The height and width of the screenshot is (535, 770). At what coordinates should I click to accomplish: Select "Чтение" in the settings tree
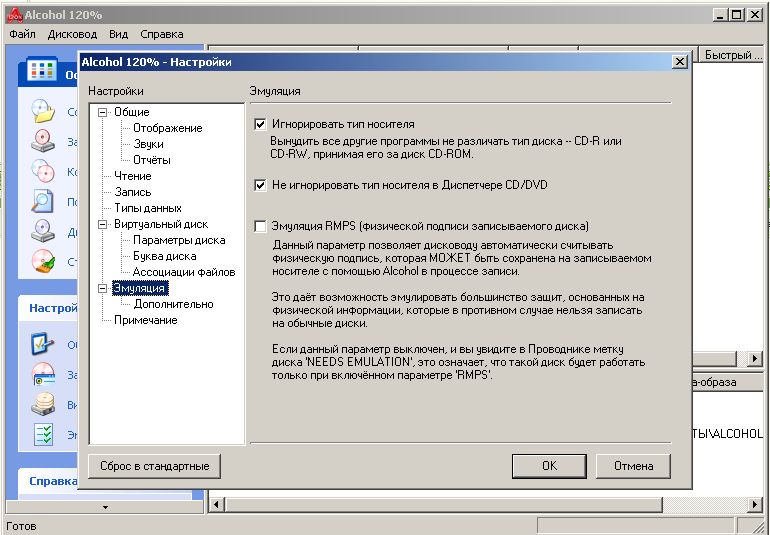tap(133, 176)
